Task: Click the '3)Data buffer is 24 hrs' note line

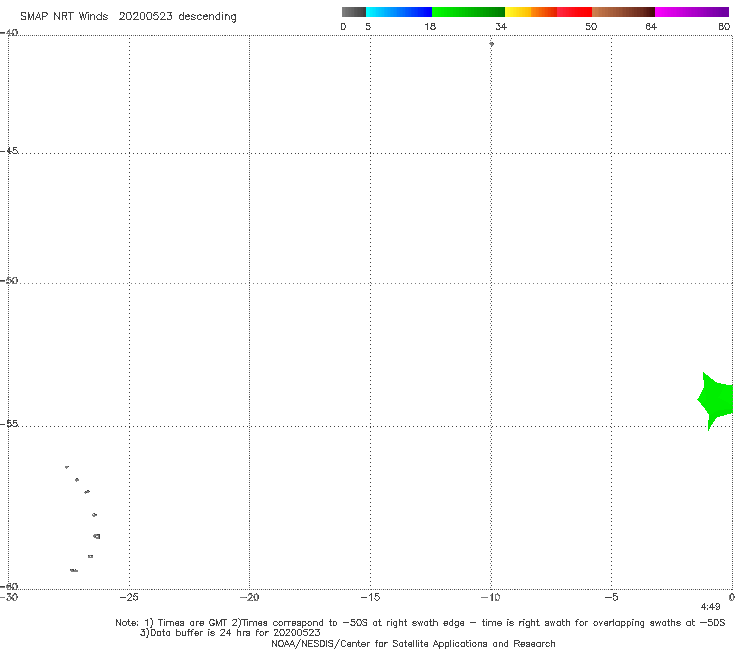Action: coord(230,633)
